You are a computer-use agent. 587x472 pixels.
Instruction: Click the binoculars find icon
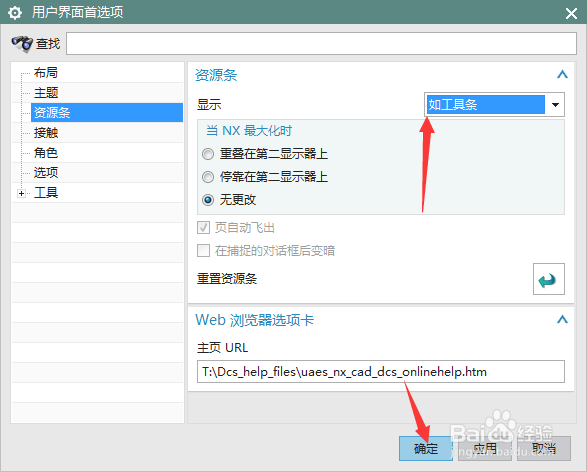[22, 43]
